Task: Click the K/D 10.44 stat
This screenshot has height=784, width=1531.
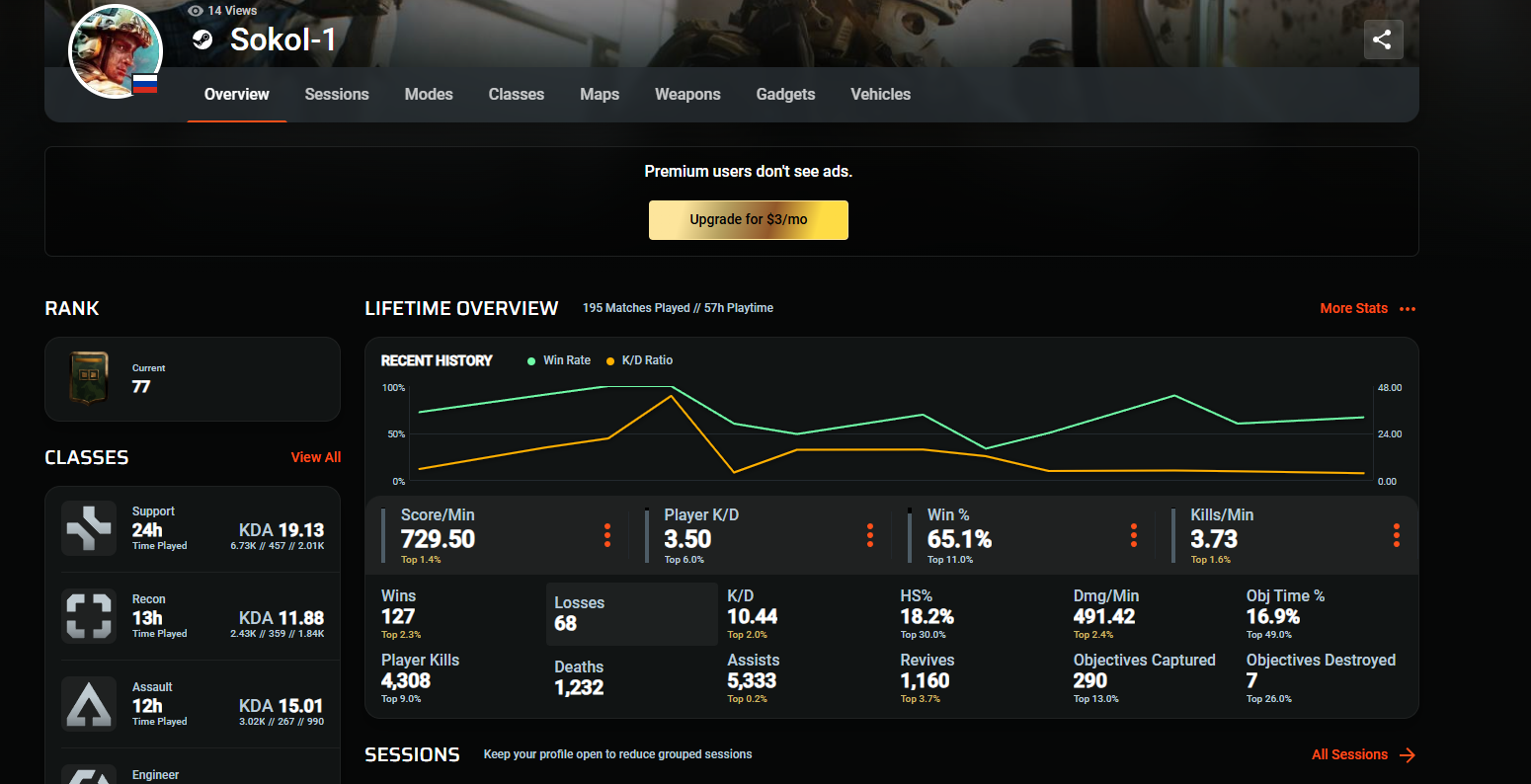Action: 753,614
